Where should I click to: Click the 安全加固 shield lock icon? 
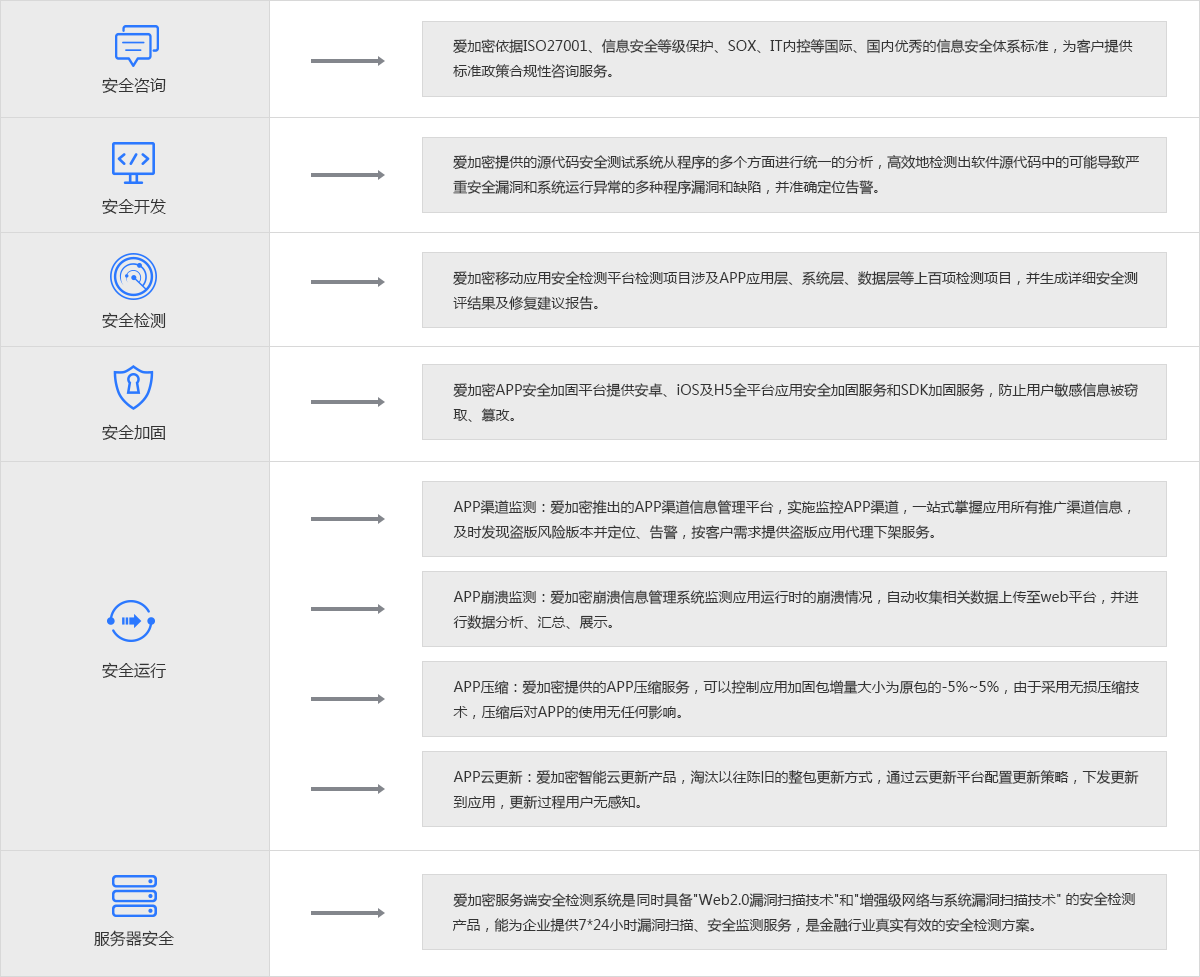point(133,388)
